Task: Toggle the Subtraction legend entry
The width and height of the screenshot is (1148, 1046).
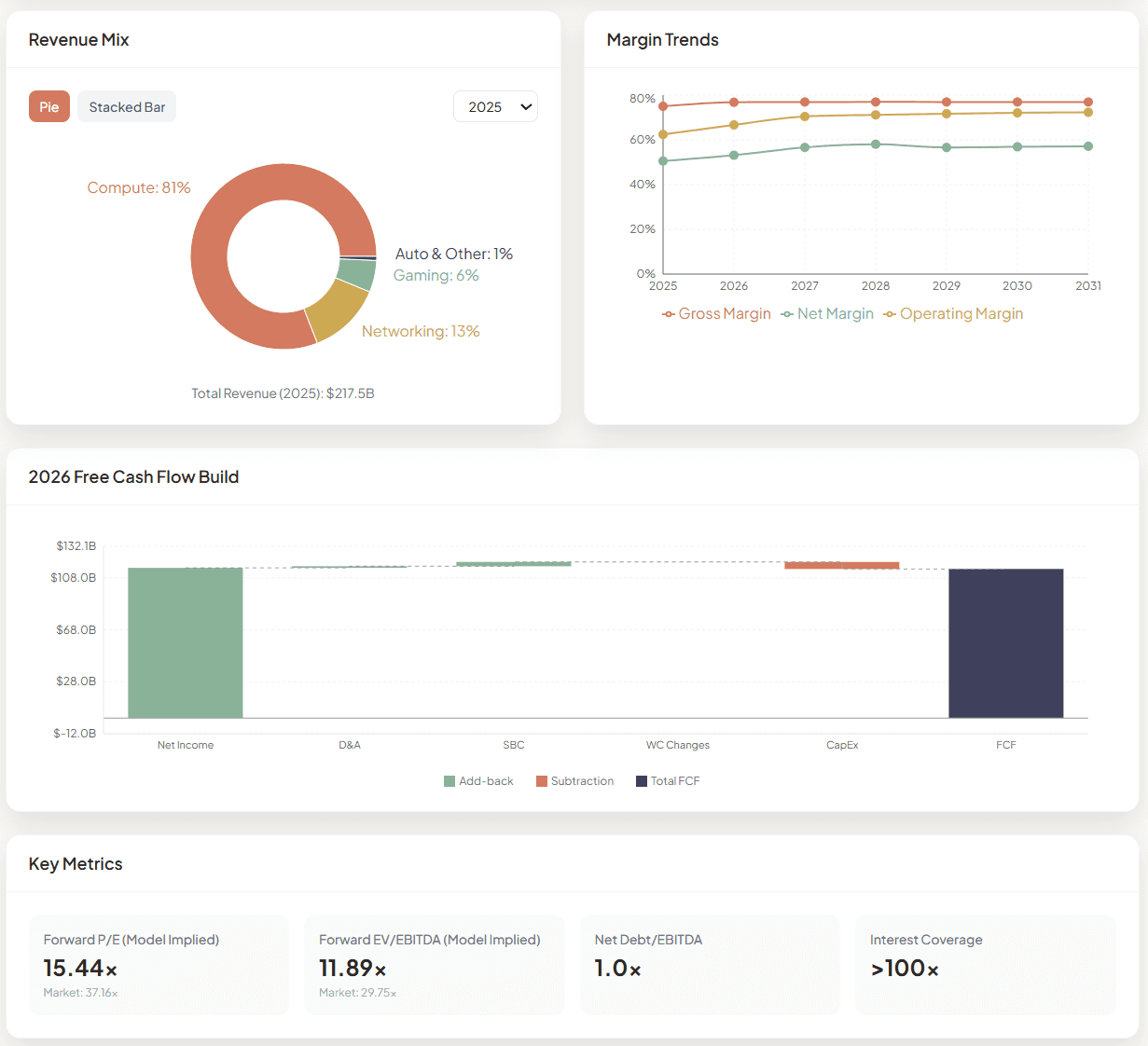Action: point(575,780)
